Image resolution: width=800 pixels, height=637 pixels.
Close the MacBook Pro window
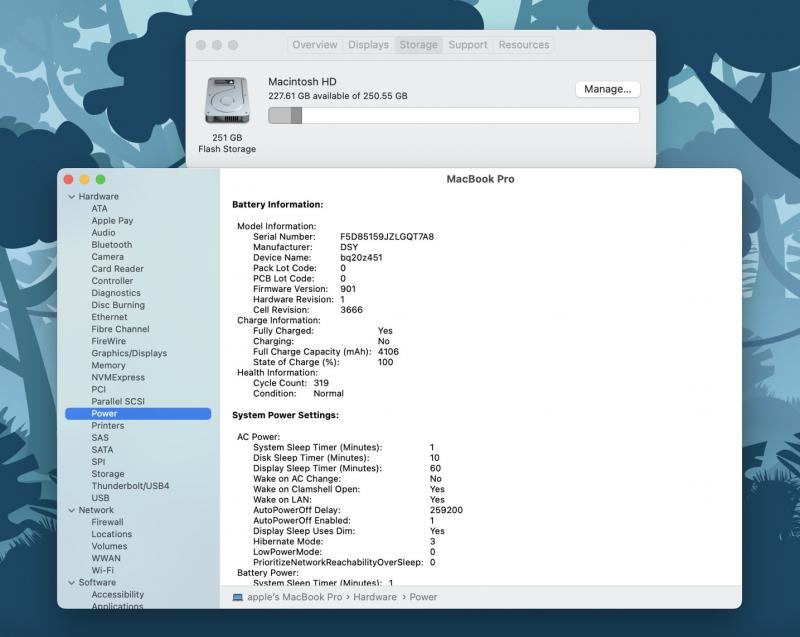[x=68, y=180]
